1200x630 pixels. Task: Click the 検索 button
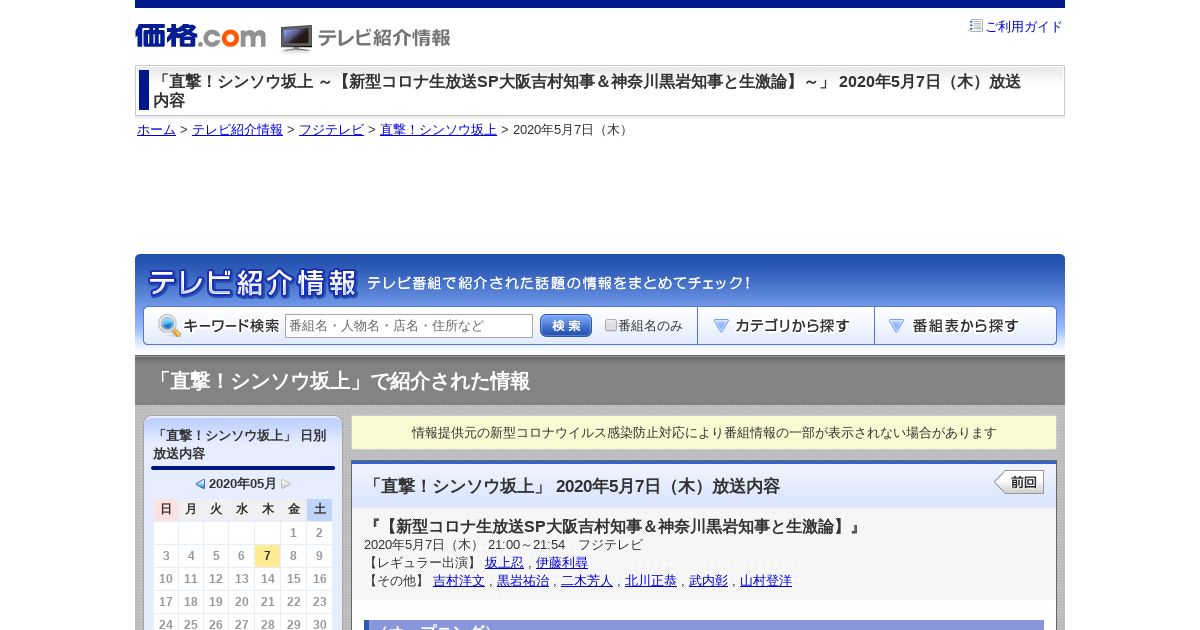(566, 326)
